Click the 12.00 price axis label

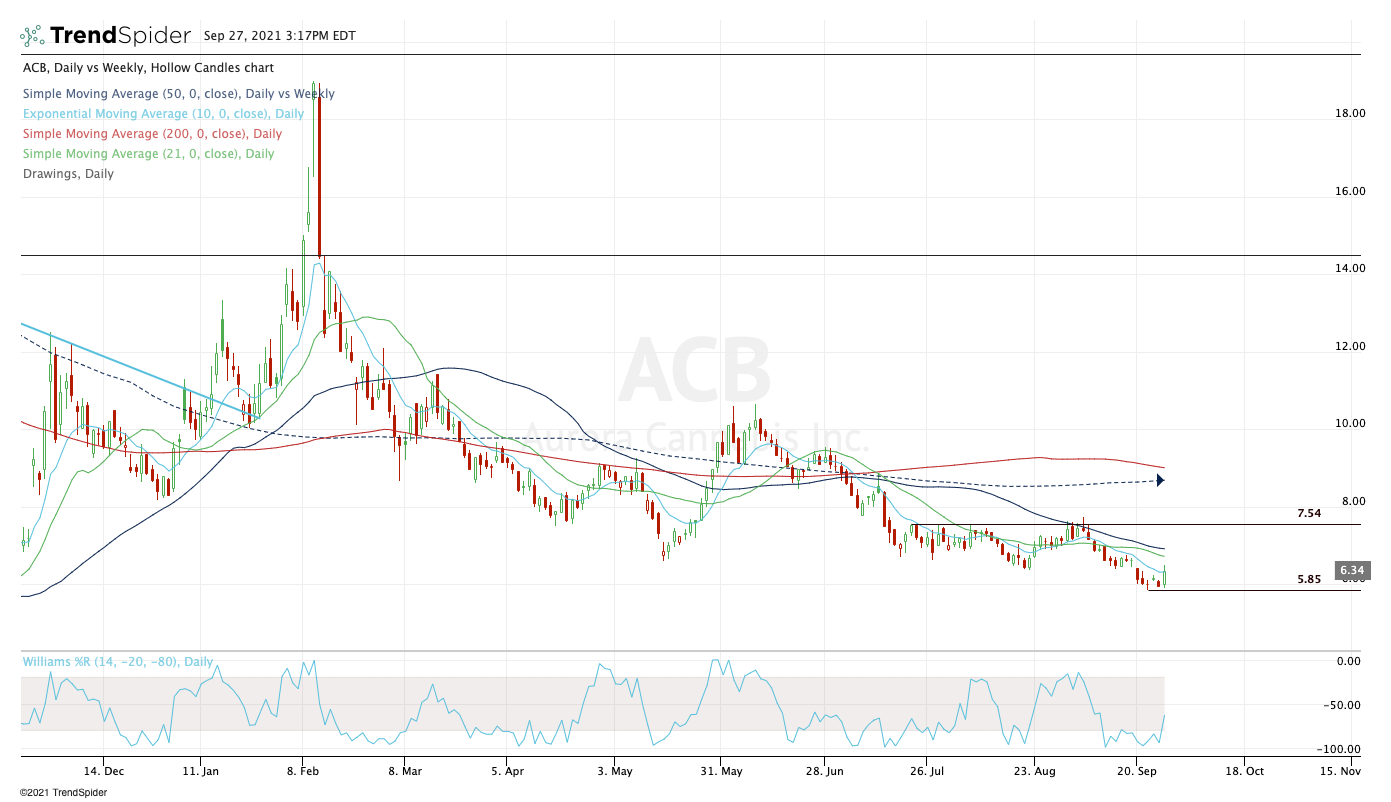click(x=1350, y=346)
